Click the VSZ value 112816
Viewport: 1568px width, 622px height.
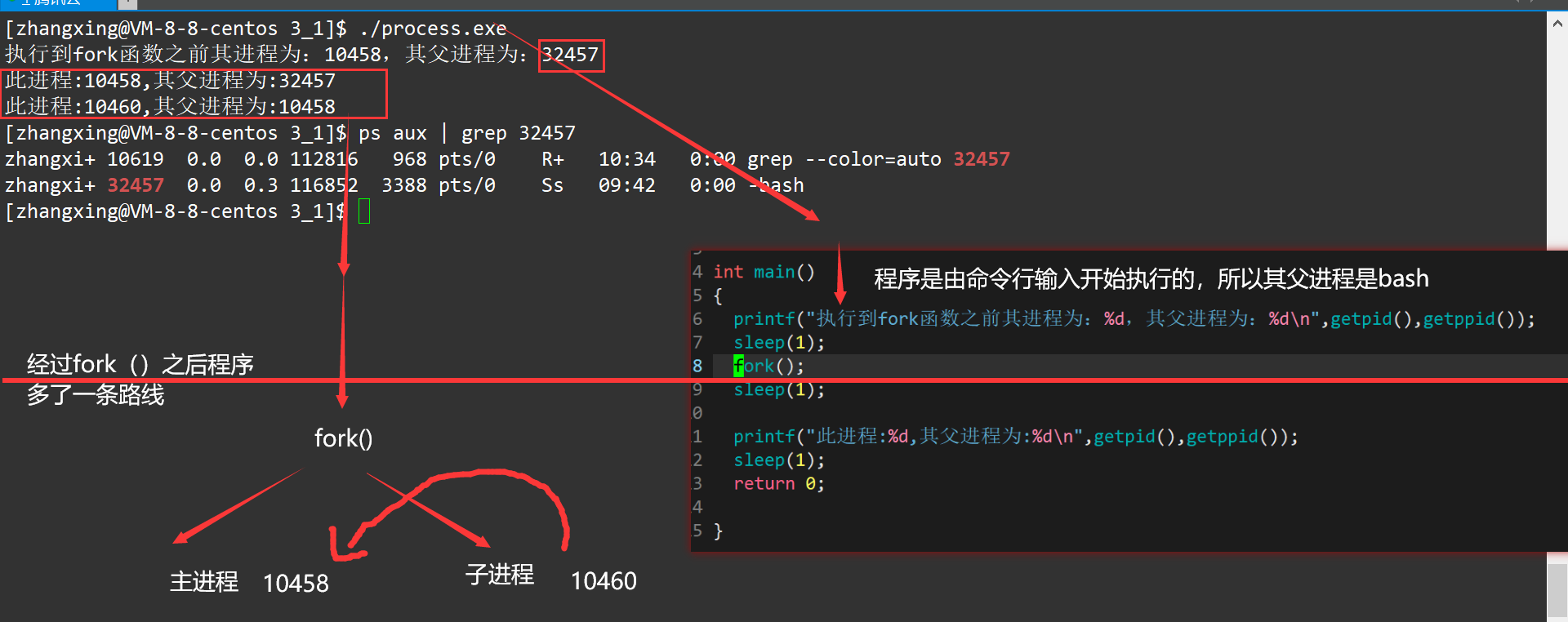point(324,159)
